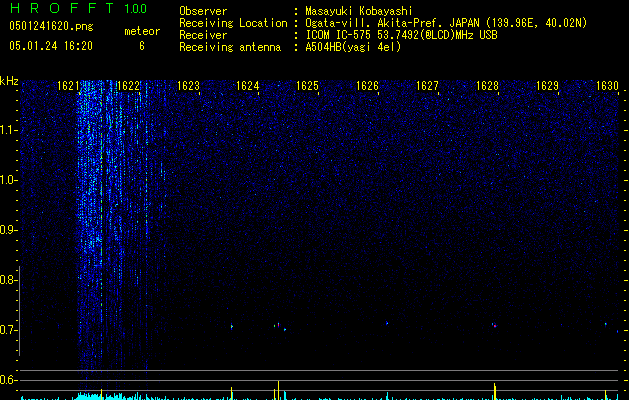Click the HROFFT 1.0.0 program title
629x400 pixels.
pos(78,8)
